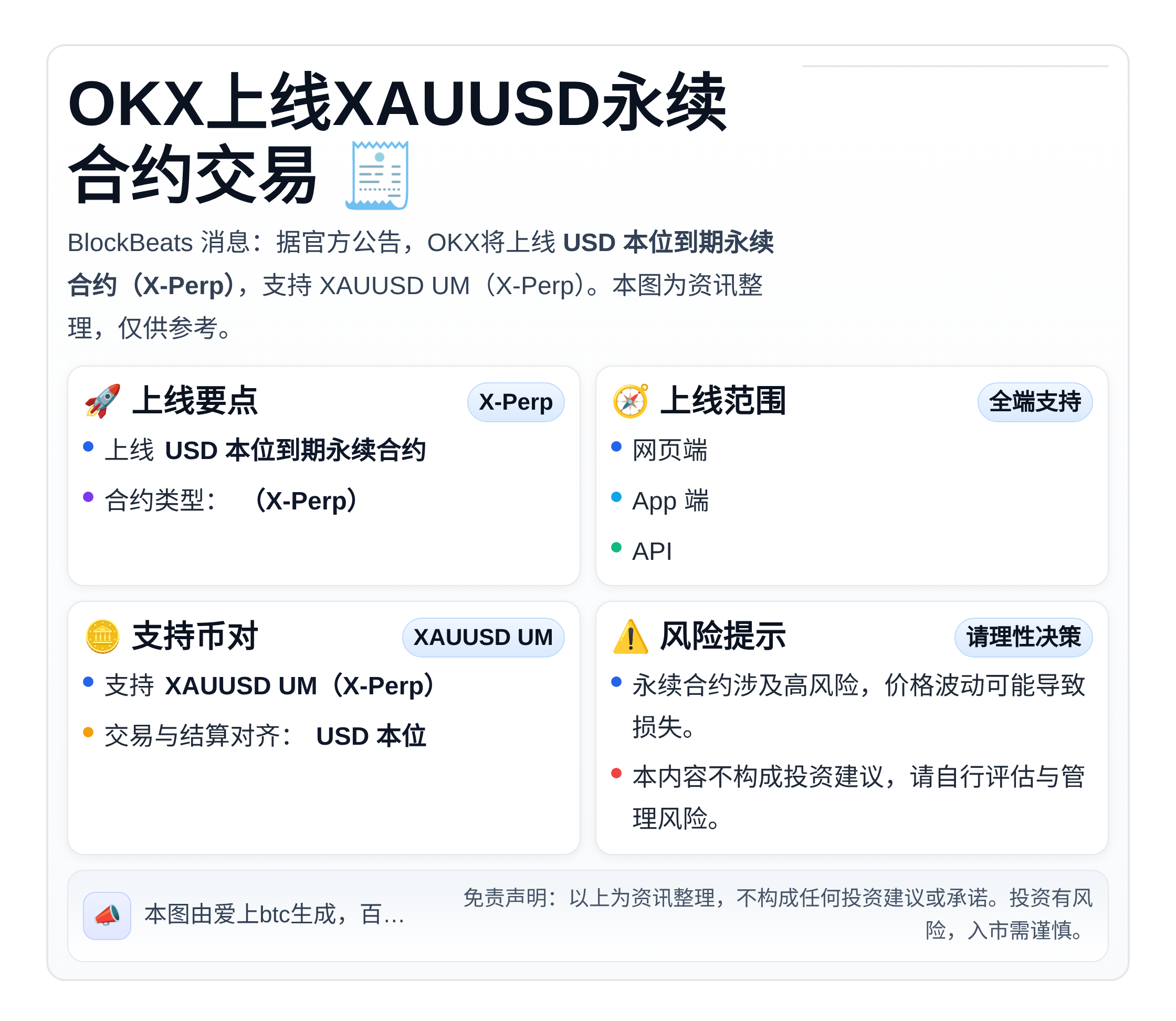Click the 全端支持 badge
Image resolution: width=1176 pixels, height=1021 pixels.
click(1035, 402)
